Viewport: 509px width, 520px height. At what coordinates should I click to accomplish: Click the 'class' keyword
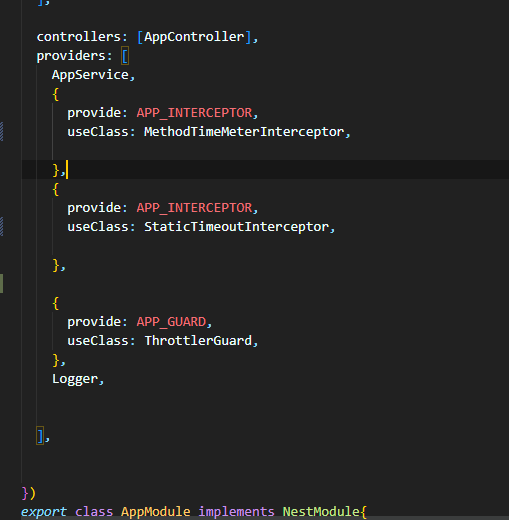click(x=94, y=512)
